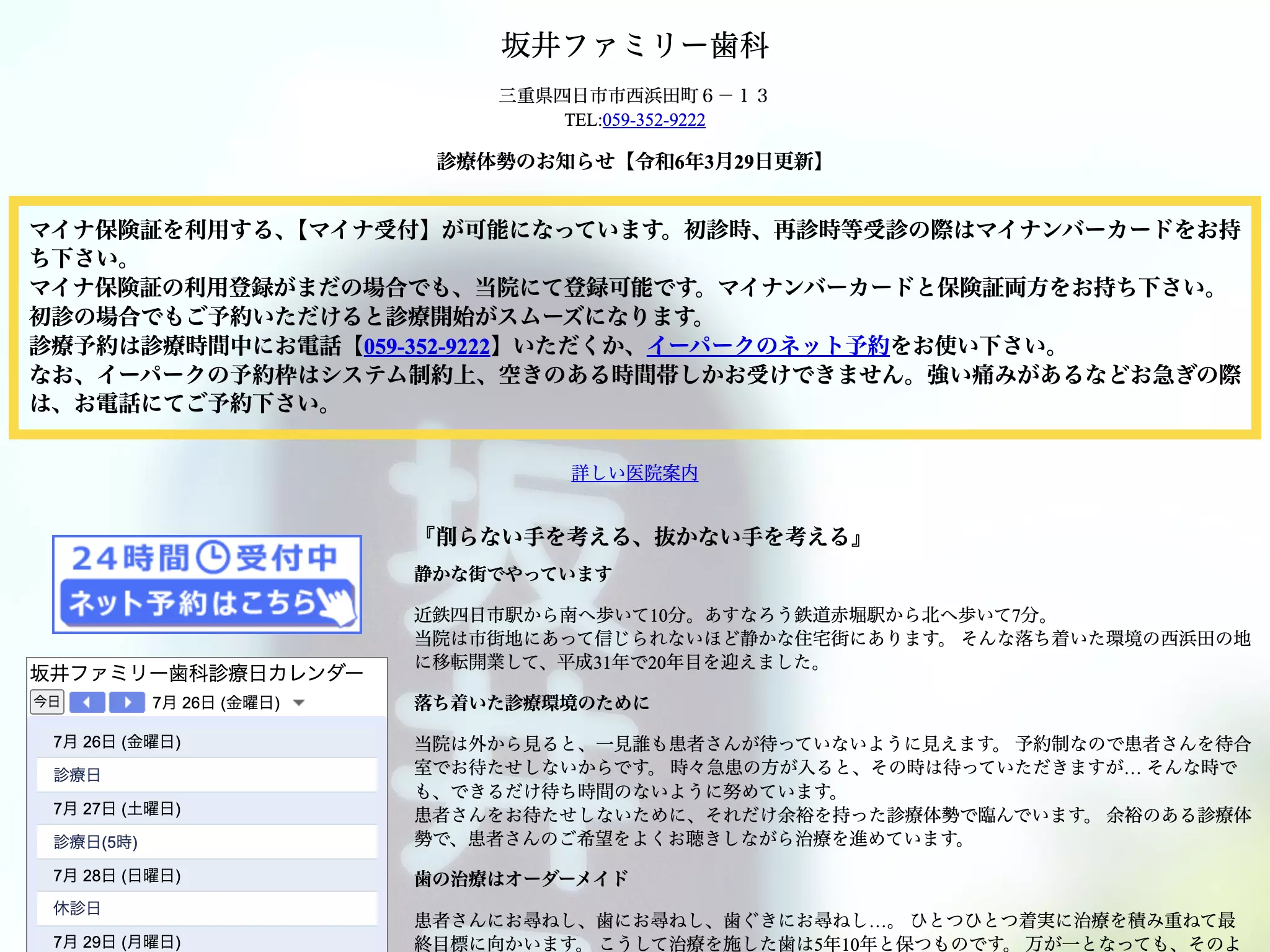The width and height of the screenshot is (1270, 952).
Task: Click the 坂井ファミリー歯科 page heading
Action: point(635,45)
